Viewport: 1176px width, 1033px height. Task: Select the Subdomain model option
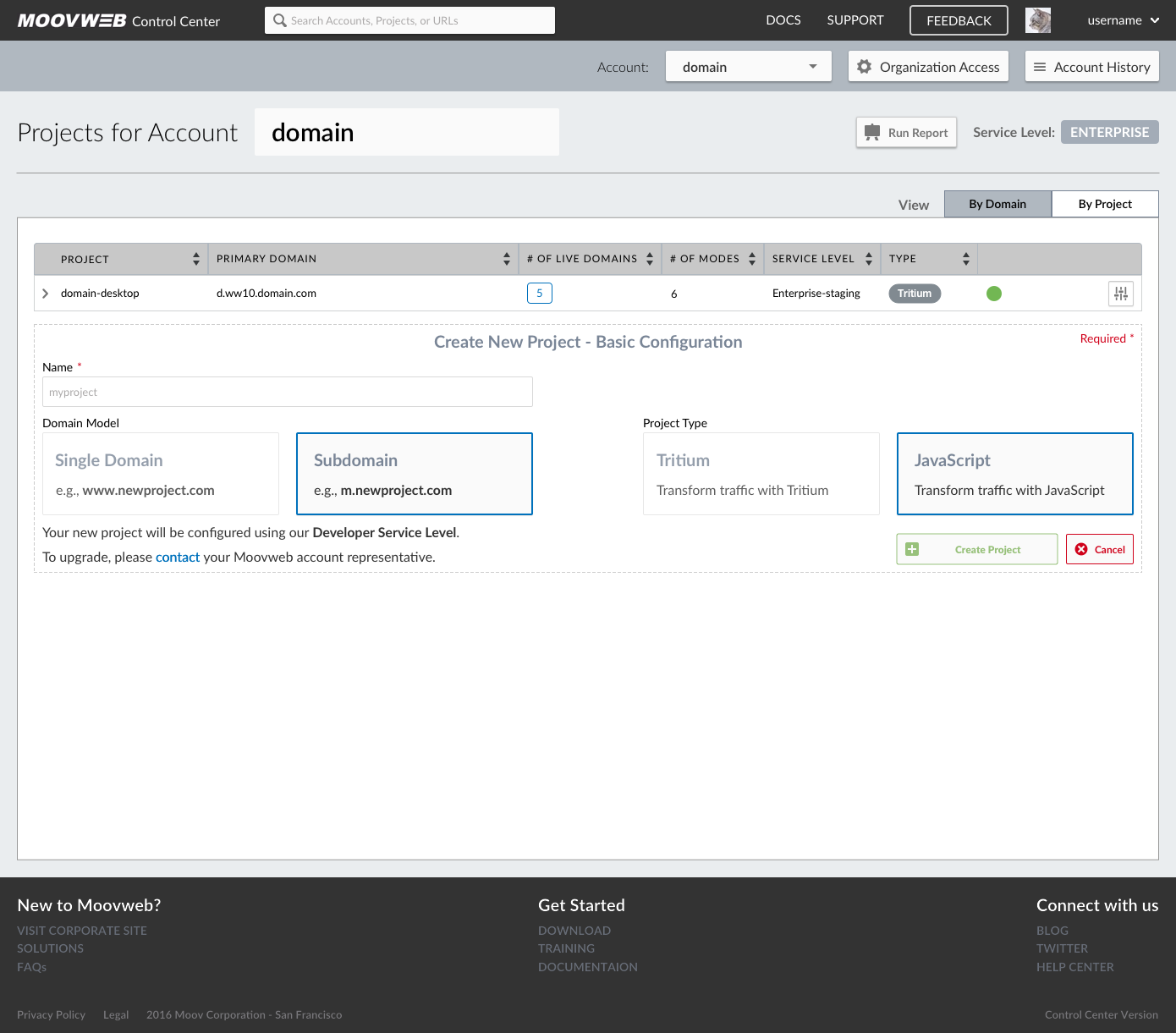415,474
